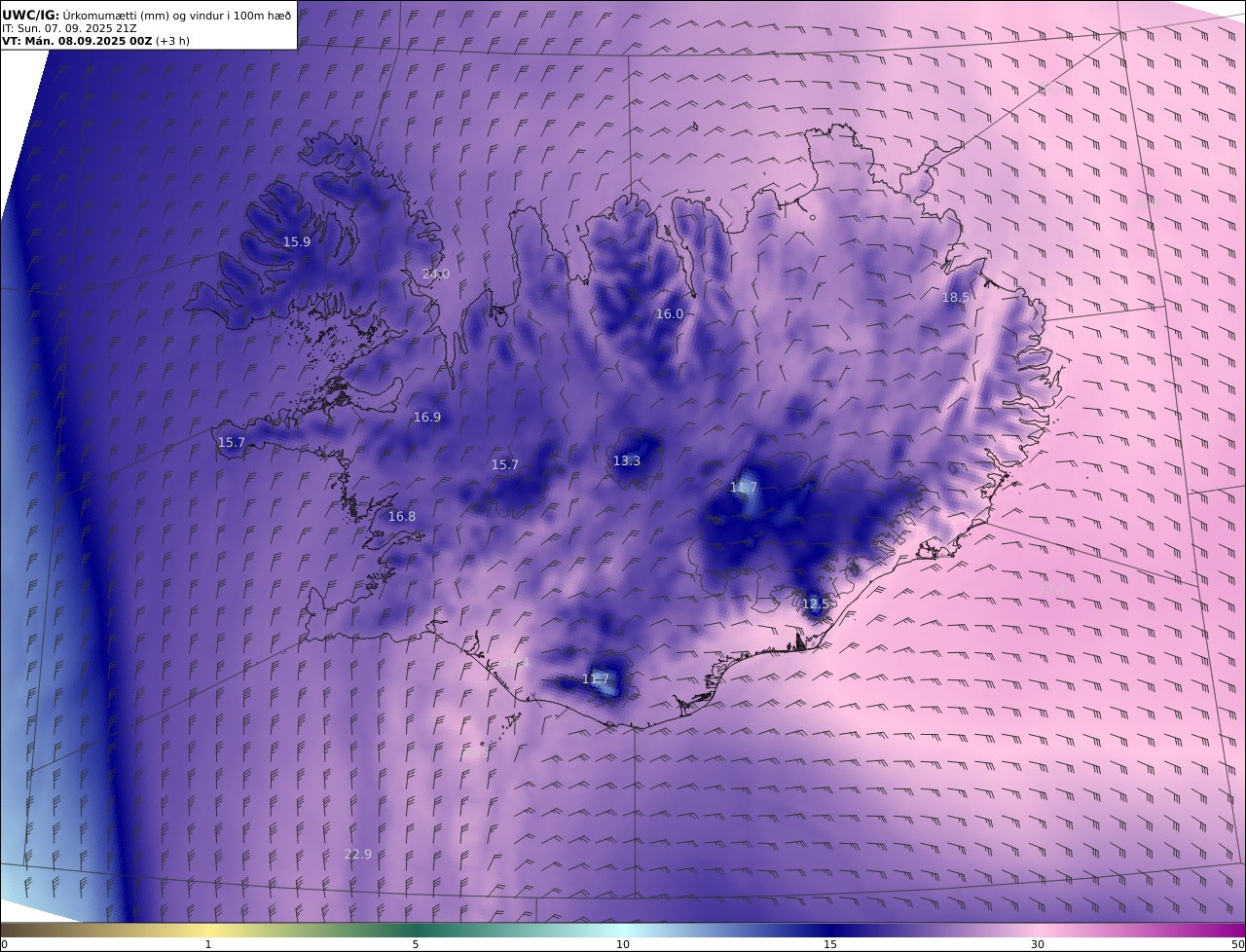Click the 15.7 value over Langjökull glacier

[x=505, y=464]
